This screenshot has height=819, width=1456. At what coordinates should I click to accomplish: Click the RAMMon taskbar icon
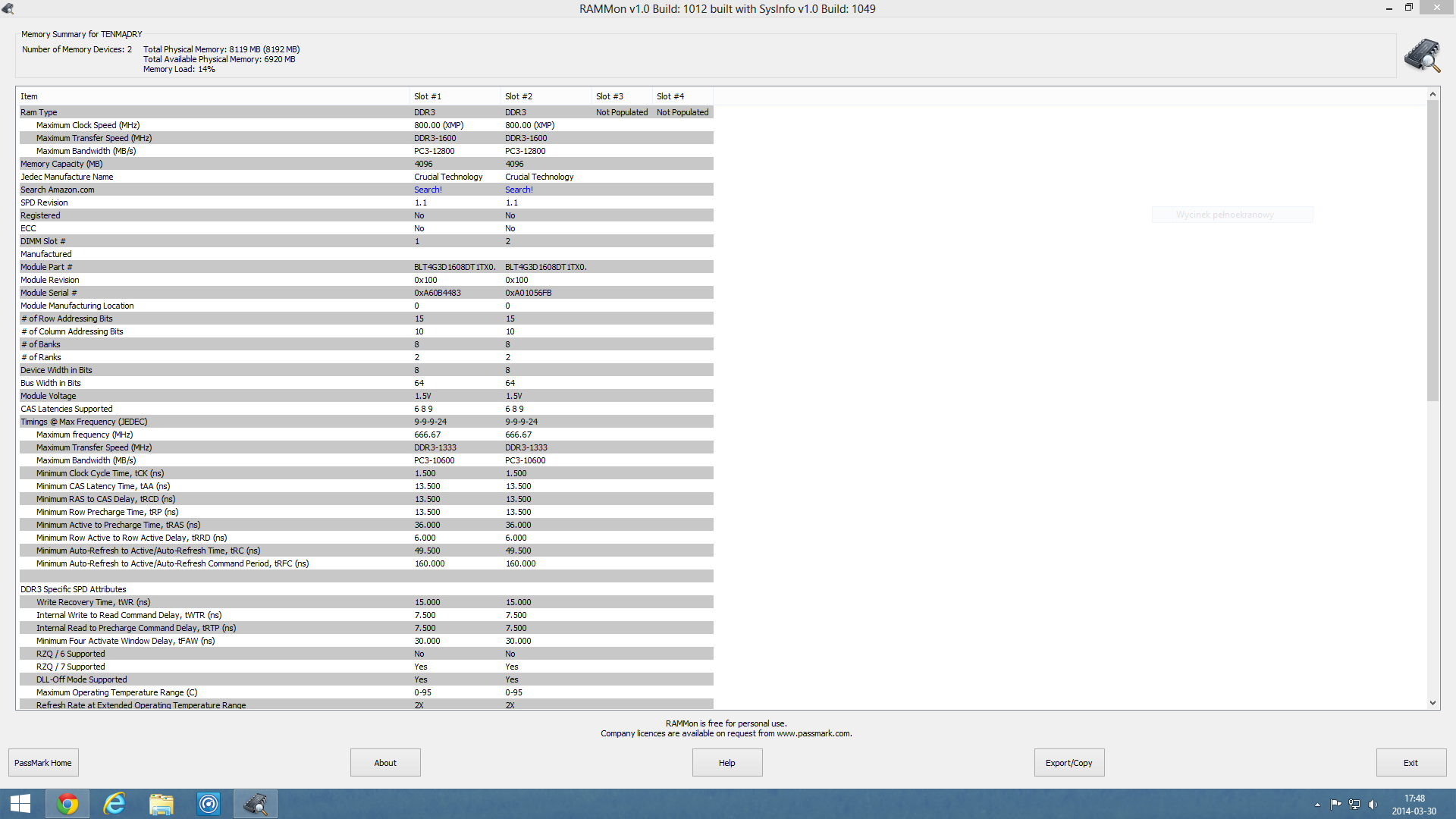coord(256,804)
